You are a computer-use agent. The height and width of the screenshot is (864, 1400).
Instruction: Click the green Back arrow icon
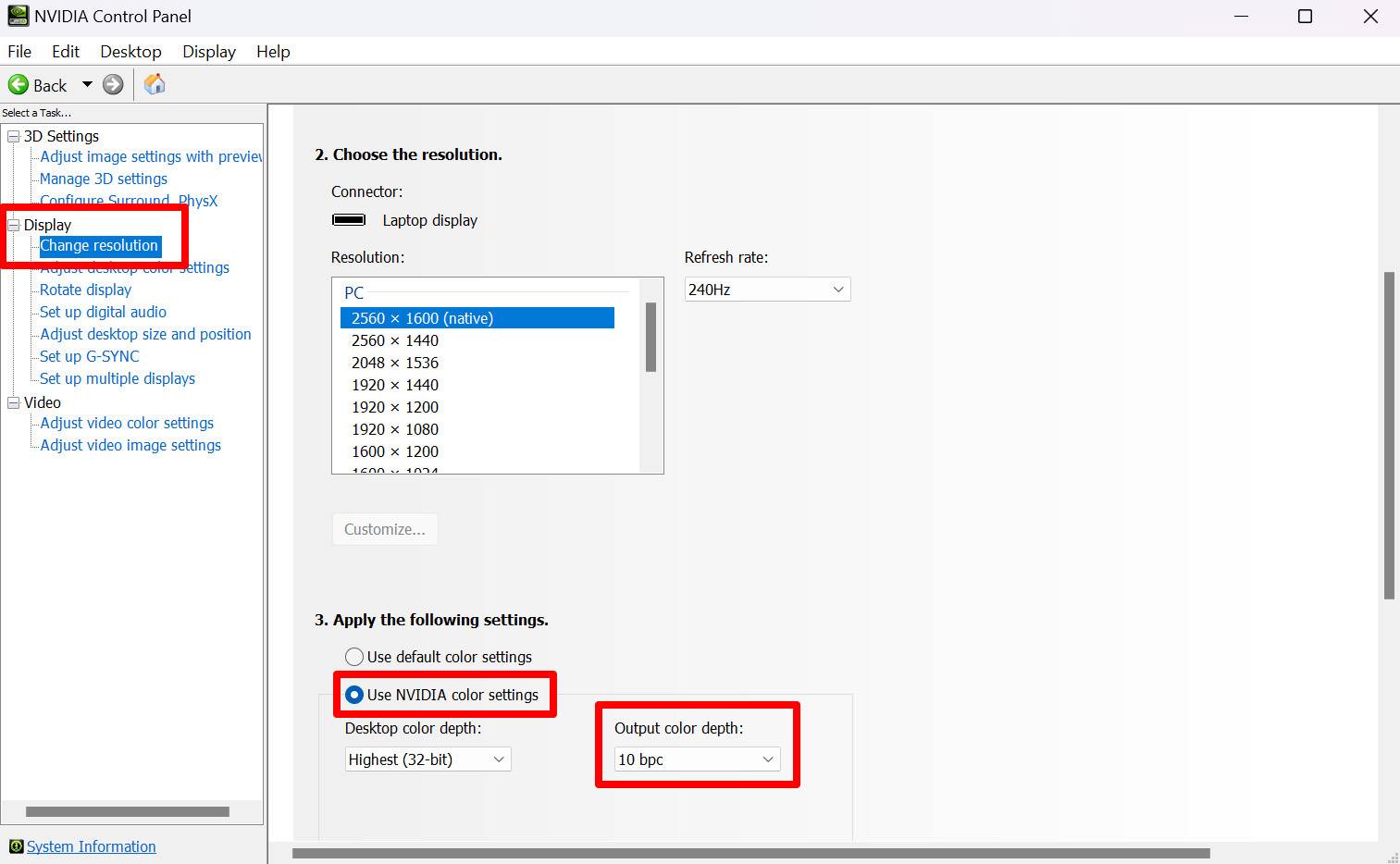pyautogui.click(x=19, y=85)
